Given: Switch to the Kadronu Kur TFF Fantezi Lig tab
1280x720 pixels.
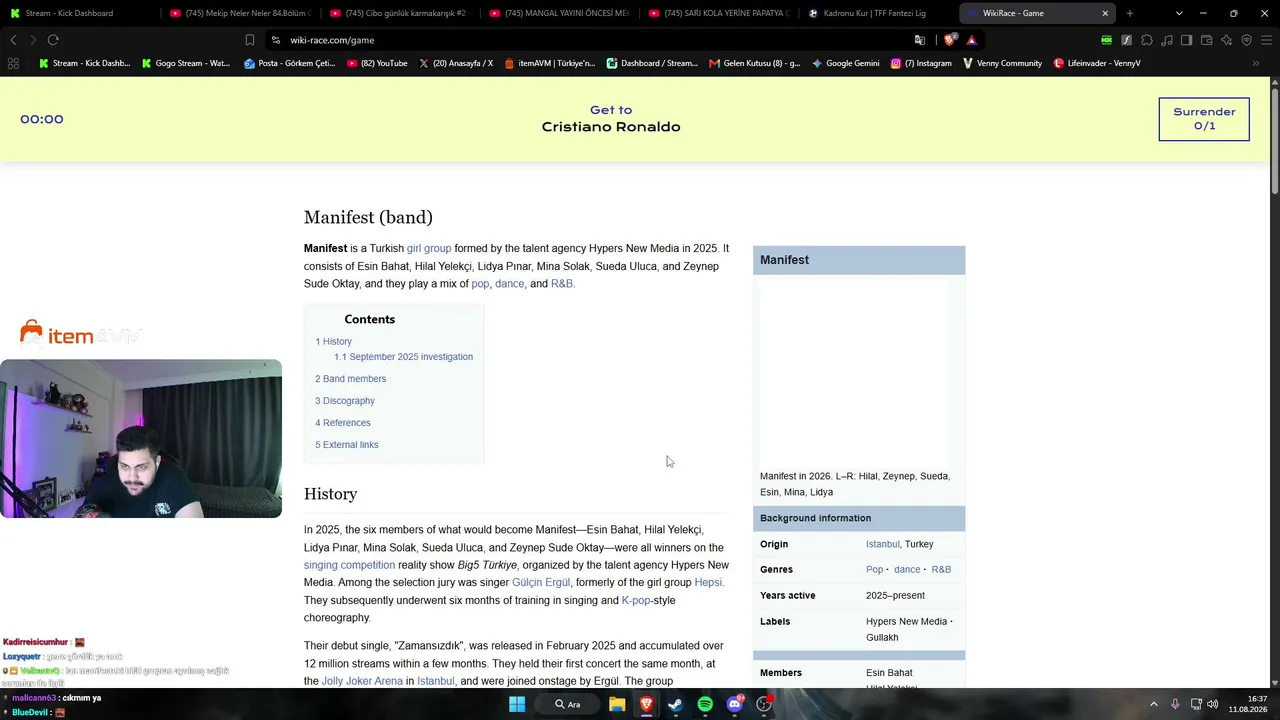Looking at the screenshot, I should pyautogui.click(x=880, y=13).
